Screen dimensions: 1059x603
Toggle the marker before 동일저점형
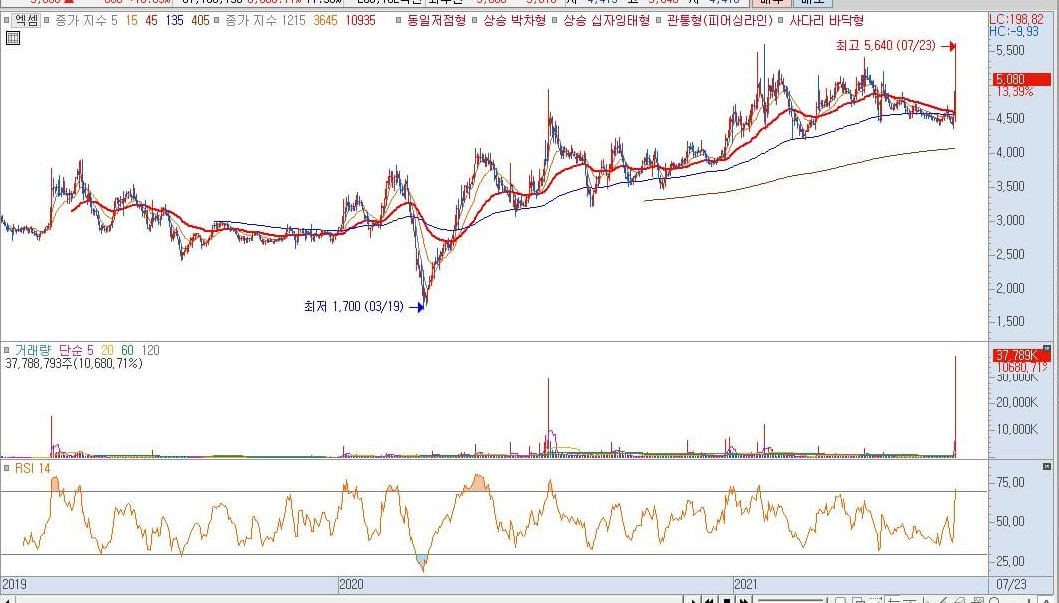coord(398,20)
